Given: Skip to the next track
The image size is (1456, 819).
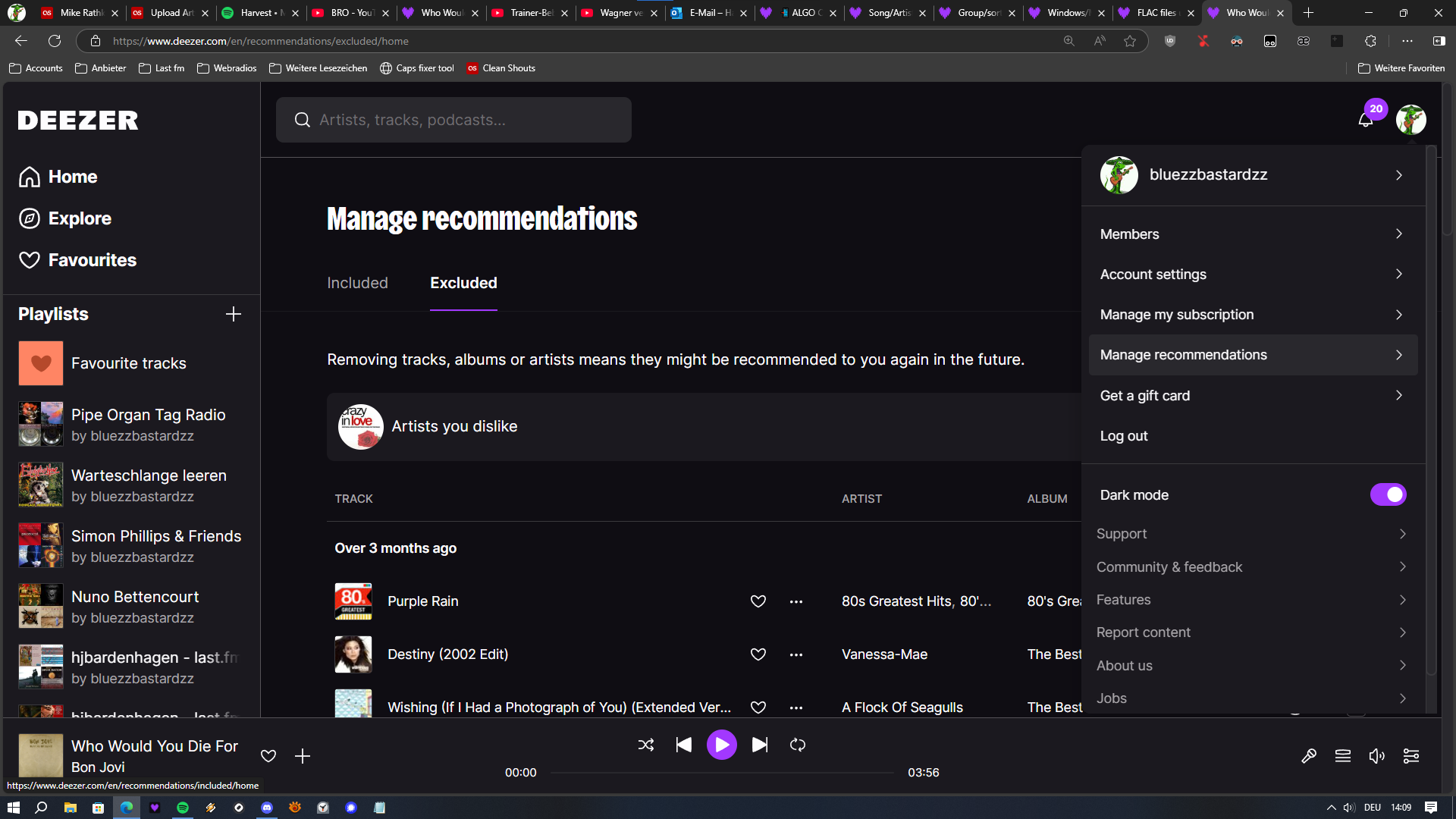Looking at the screenshot, I should click(x=760, y=745).
